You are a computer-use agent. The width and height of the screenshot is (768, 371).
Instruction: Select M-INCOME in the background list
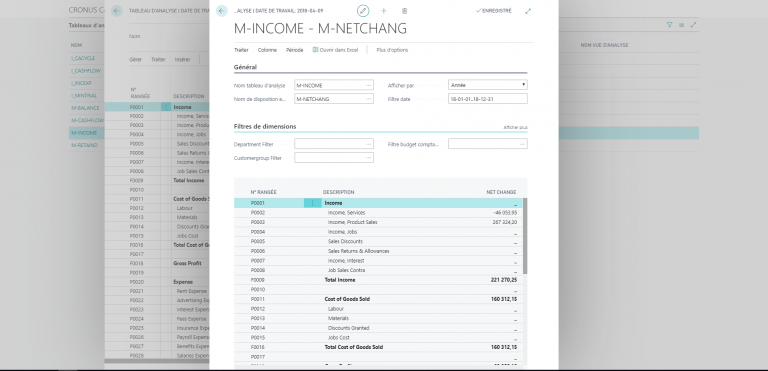84,133
